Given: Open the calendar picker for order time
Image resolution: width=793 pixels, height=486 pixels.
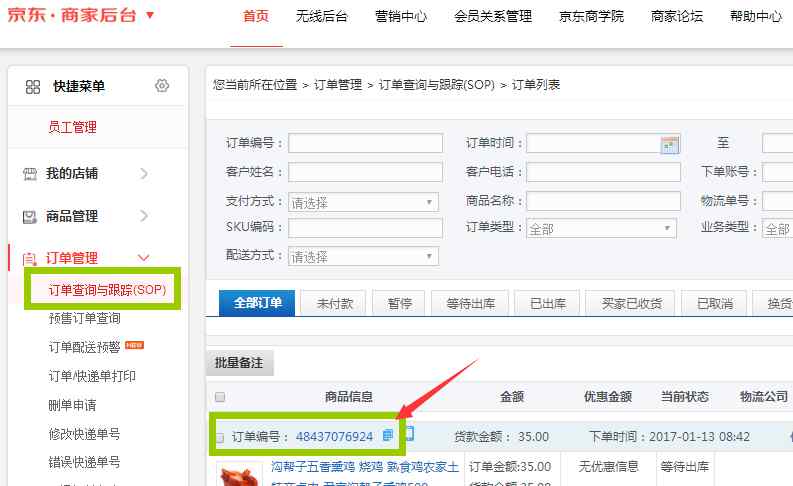Looking at the screenshot, I should coord(670,144).
